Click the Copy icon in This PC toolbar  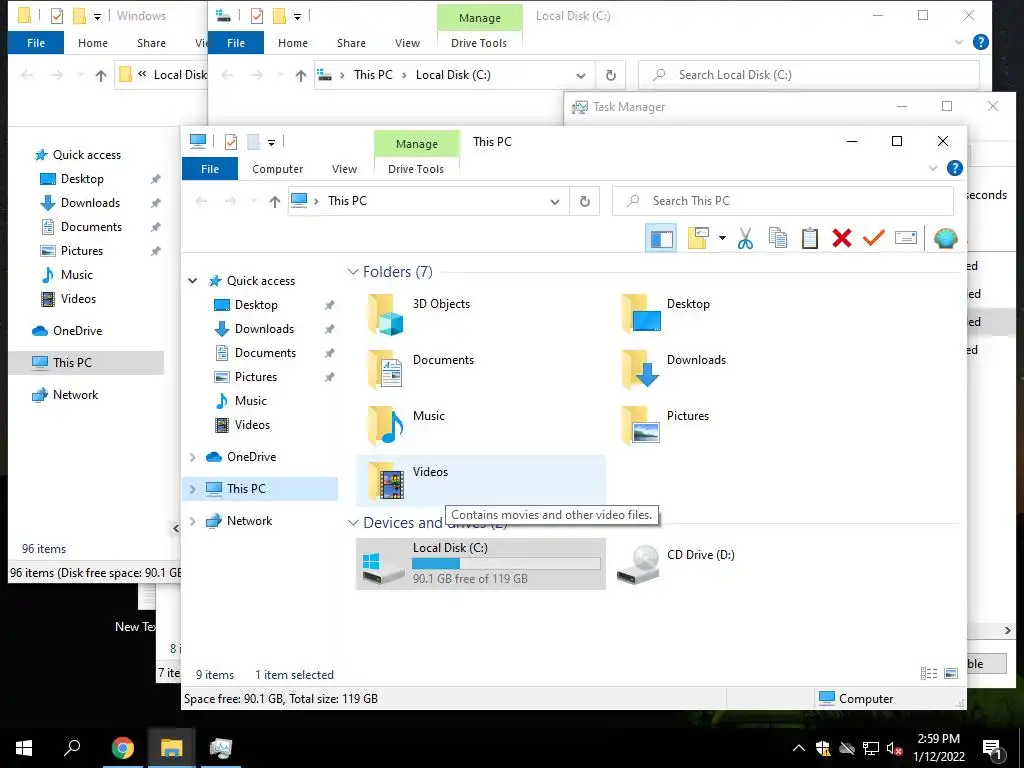[778, 238]
